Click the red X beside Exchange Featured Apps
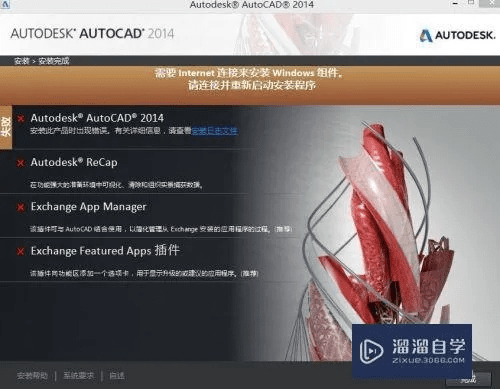500x389 pixels. click(x=21, y=251)
